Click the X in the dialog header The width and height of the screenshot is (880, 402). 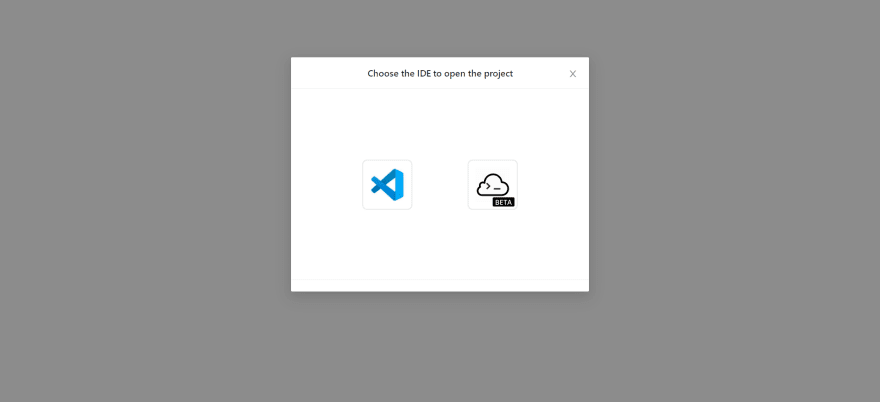[x=572, y=74]
